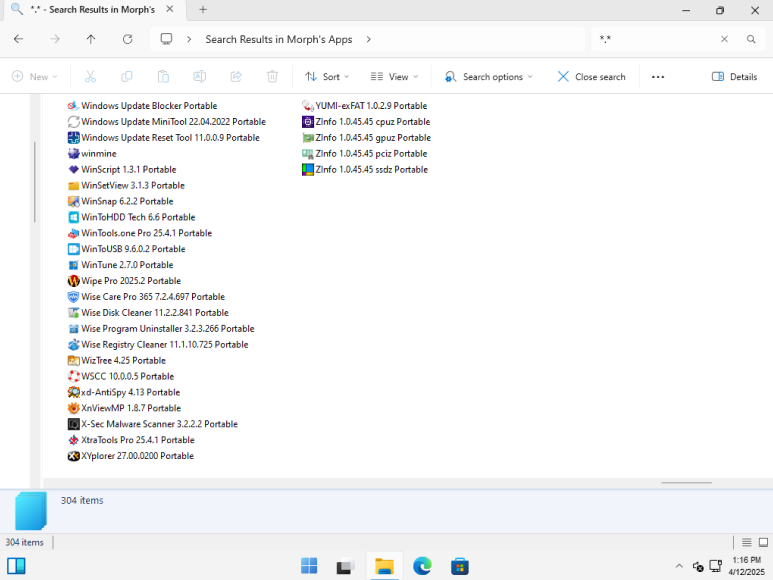Select the WSCC 10.0.0.5 icon
Image resolution: width=773 pixels, height=580 pixels.
click(x=73, y=376)
